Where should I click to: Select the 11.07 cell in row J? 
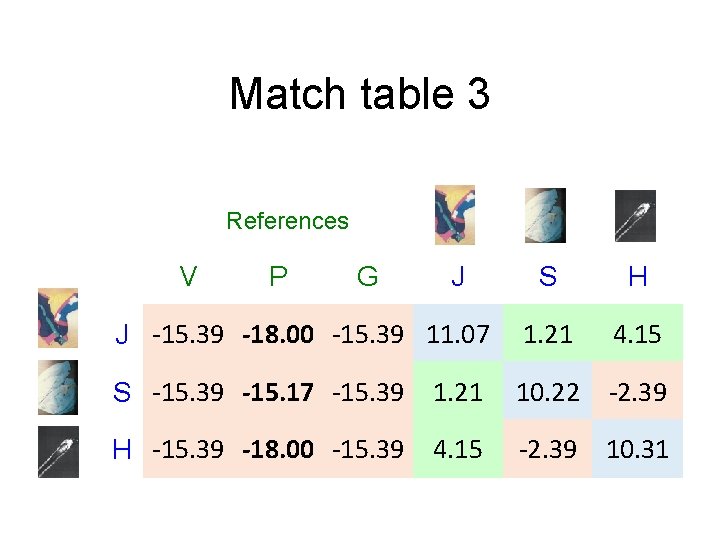point(458,334)
